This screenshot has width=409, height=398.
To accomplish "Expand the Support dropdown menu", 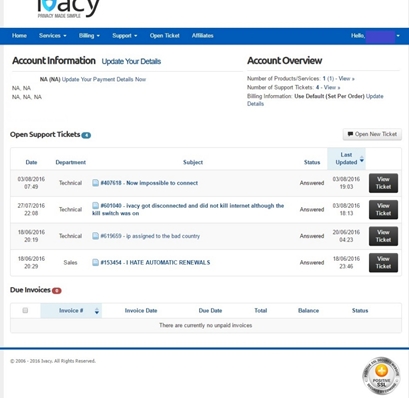I will (125, 36).
